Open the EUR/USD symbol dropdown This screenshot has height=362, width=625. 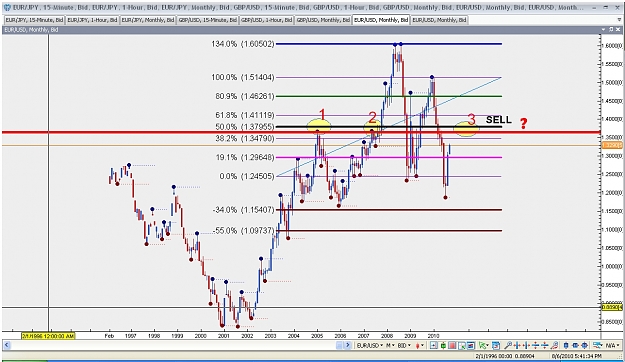[x=369, y=345]
